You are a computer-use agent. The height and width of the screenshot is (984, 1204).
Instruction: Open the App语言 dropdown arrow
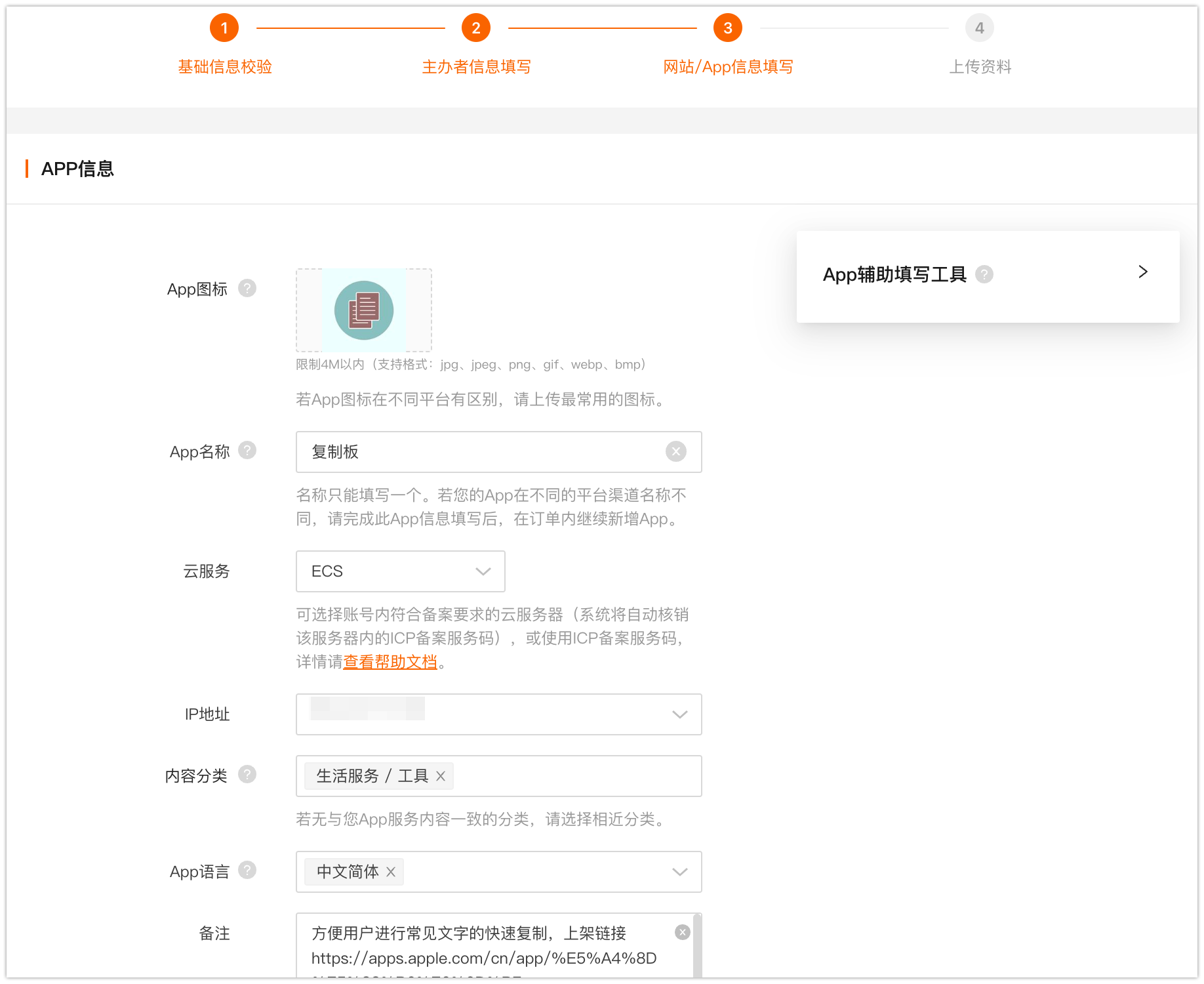tap(679, 872)
